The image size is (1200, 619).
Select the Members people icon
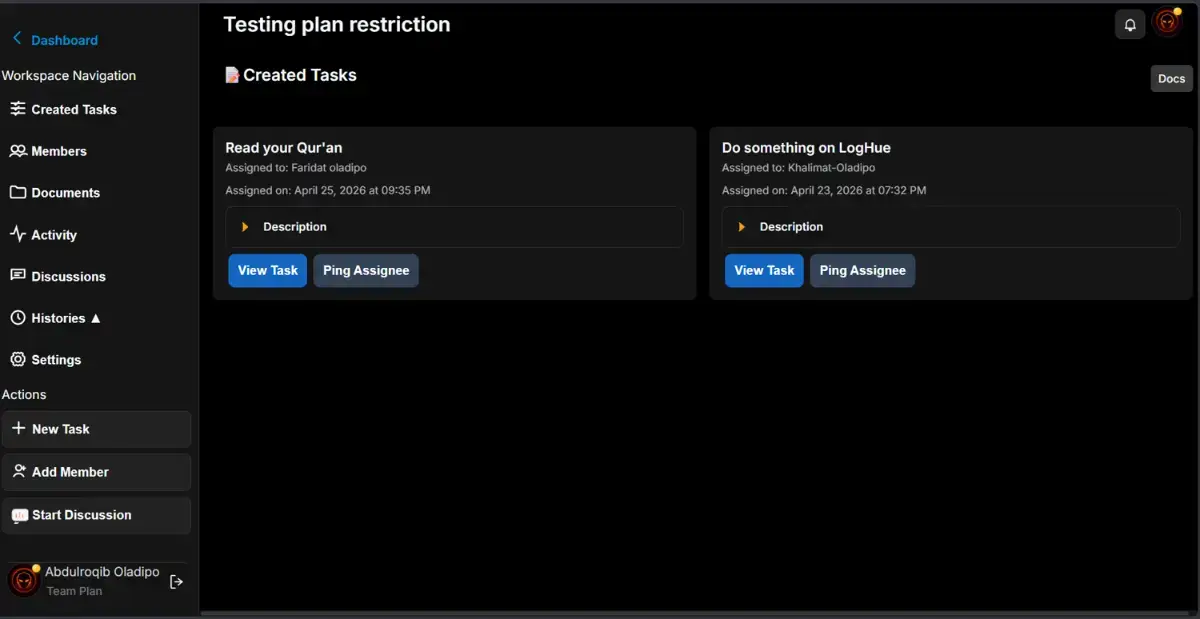point(18,151)
